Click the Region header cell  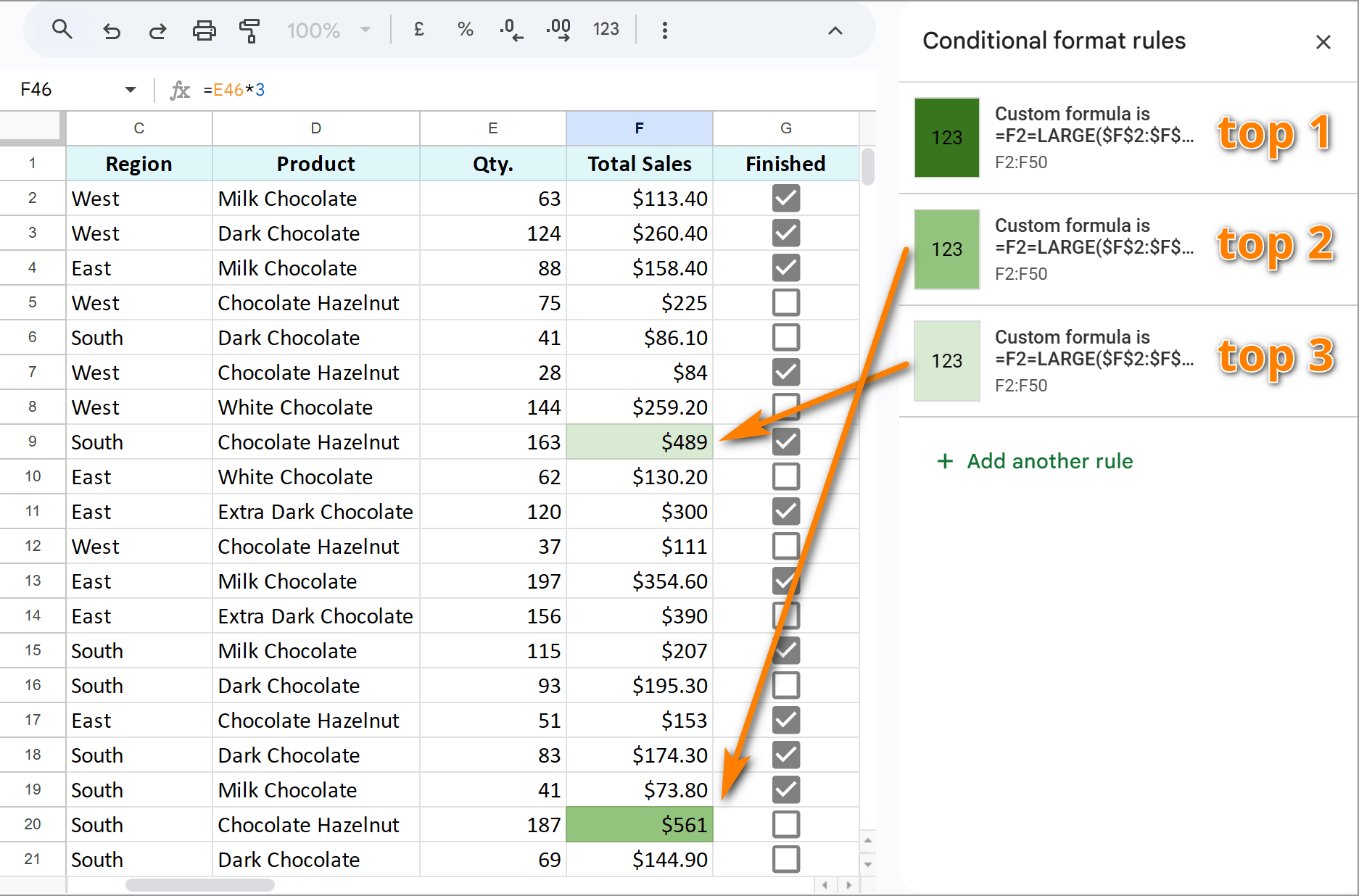139,163
